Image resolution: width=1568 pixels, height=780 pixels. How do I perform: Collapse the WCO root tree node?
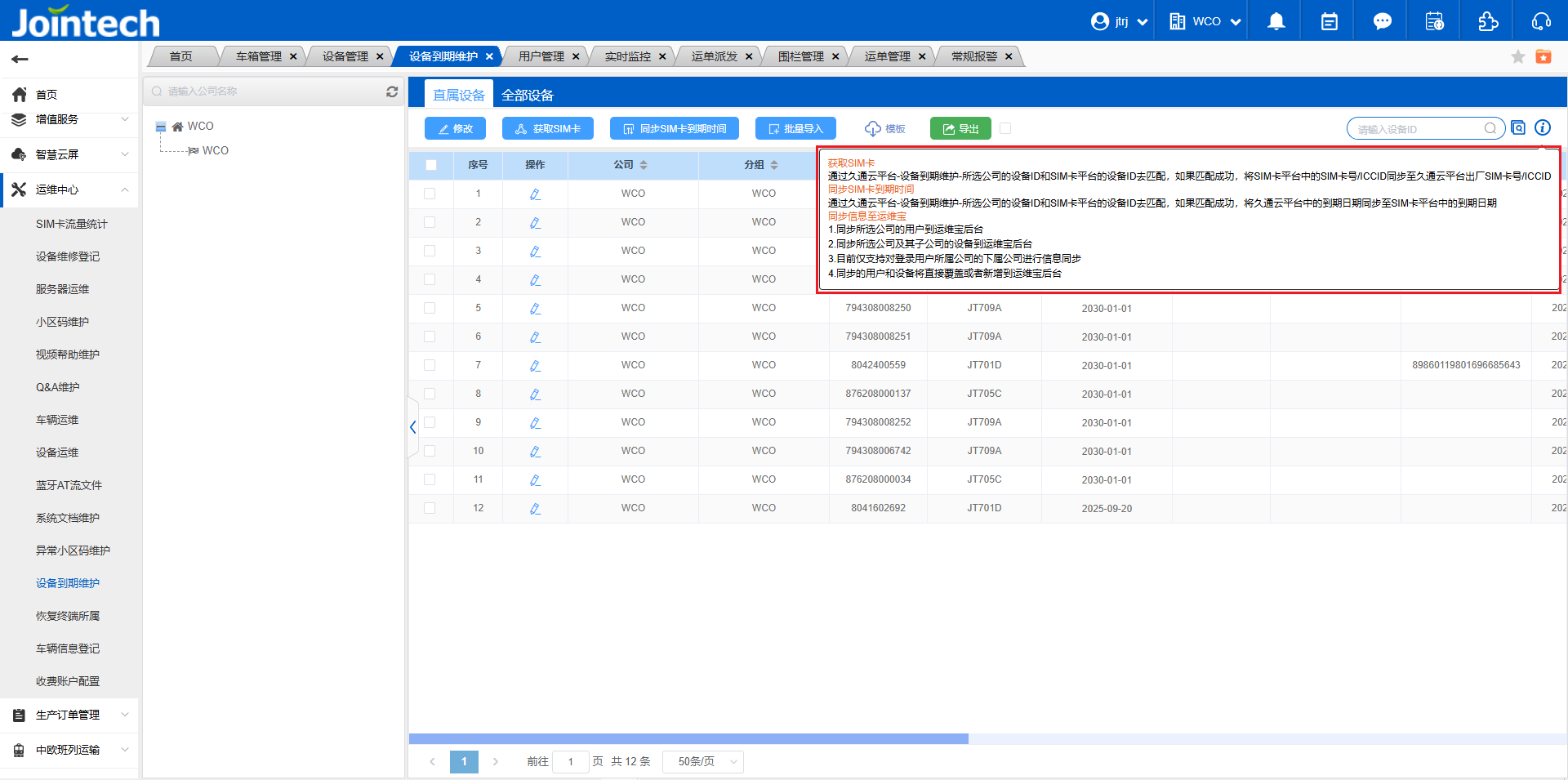161,127
